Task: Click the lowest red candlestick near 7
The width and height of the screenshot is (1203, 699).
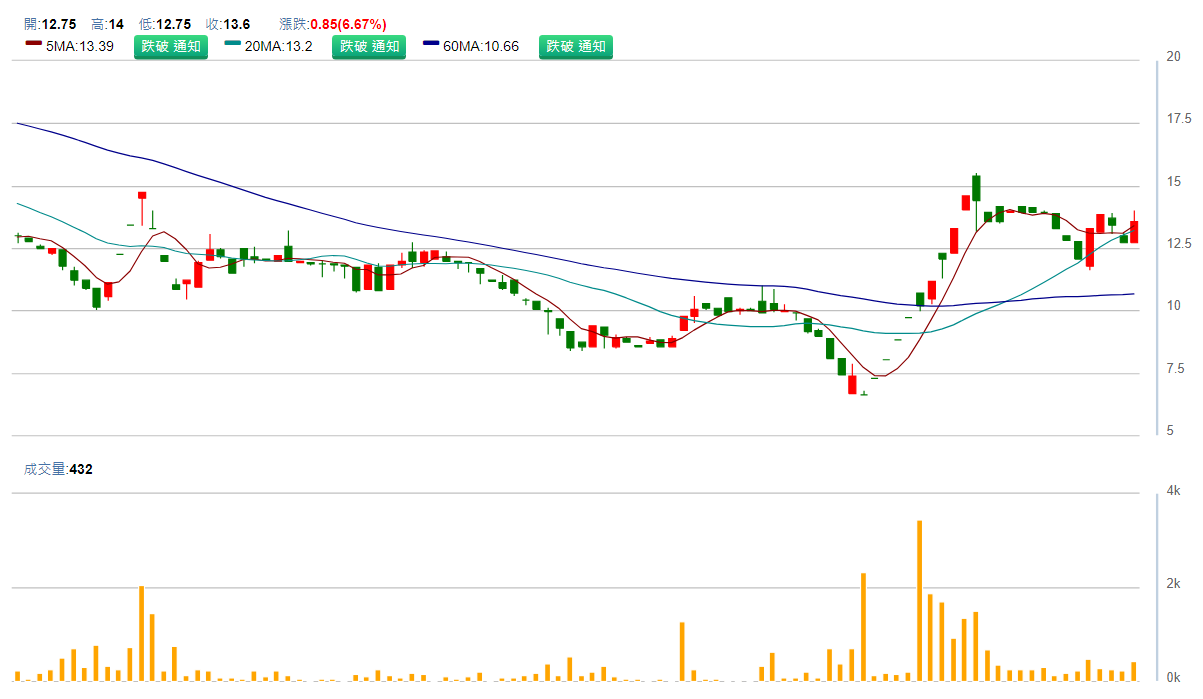Action: coord(852,384)
